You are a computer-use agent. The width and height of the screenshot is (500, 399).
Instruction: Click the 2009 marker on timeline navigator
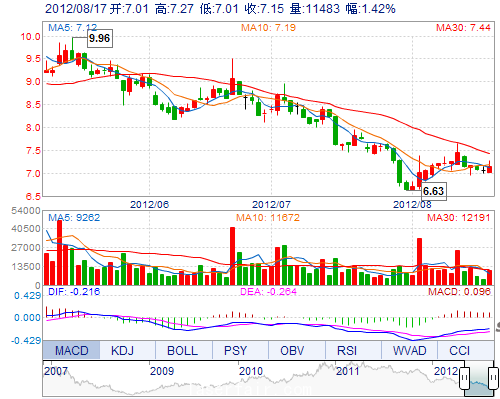pos(162,371)
